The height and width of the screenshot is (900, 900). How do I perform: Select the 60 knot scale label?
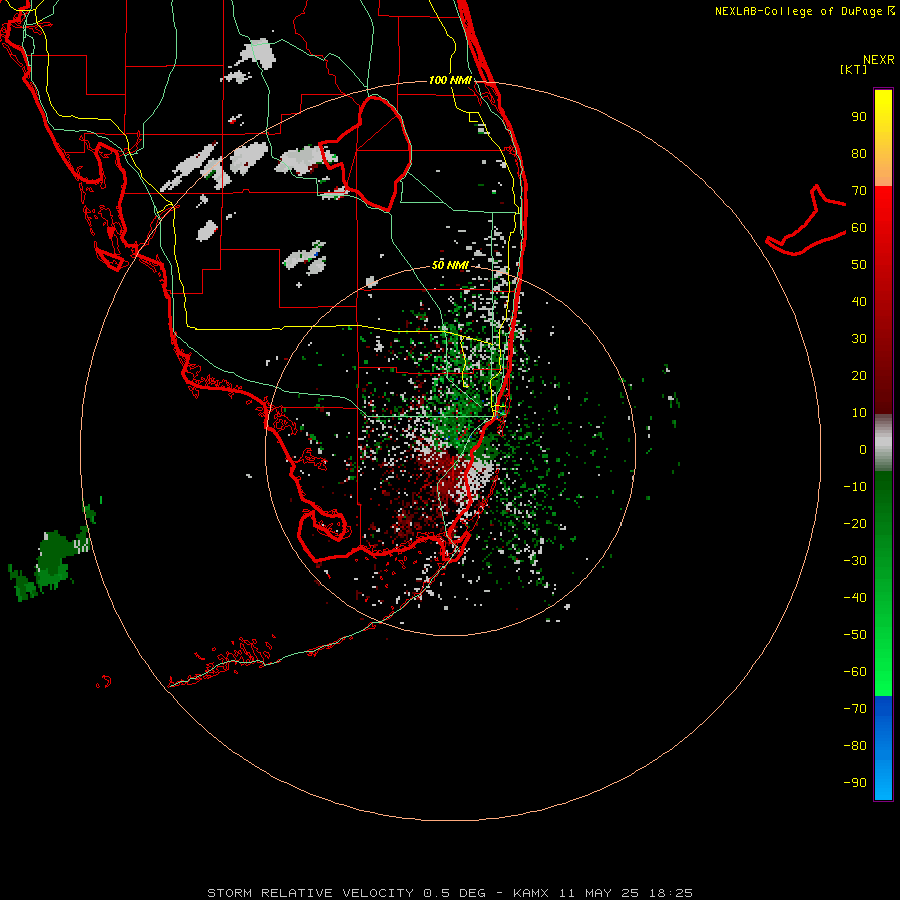[x=859, y=228]
